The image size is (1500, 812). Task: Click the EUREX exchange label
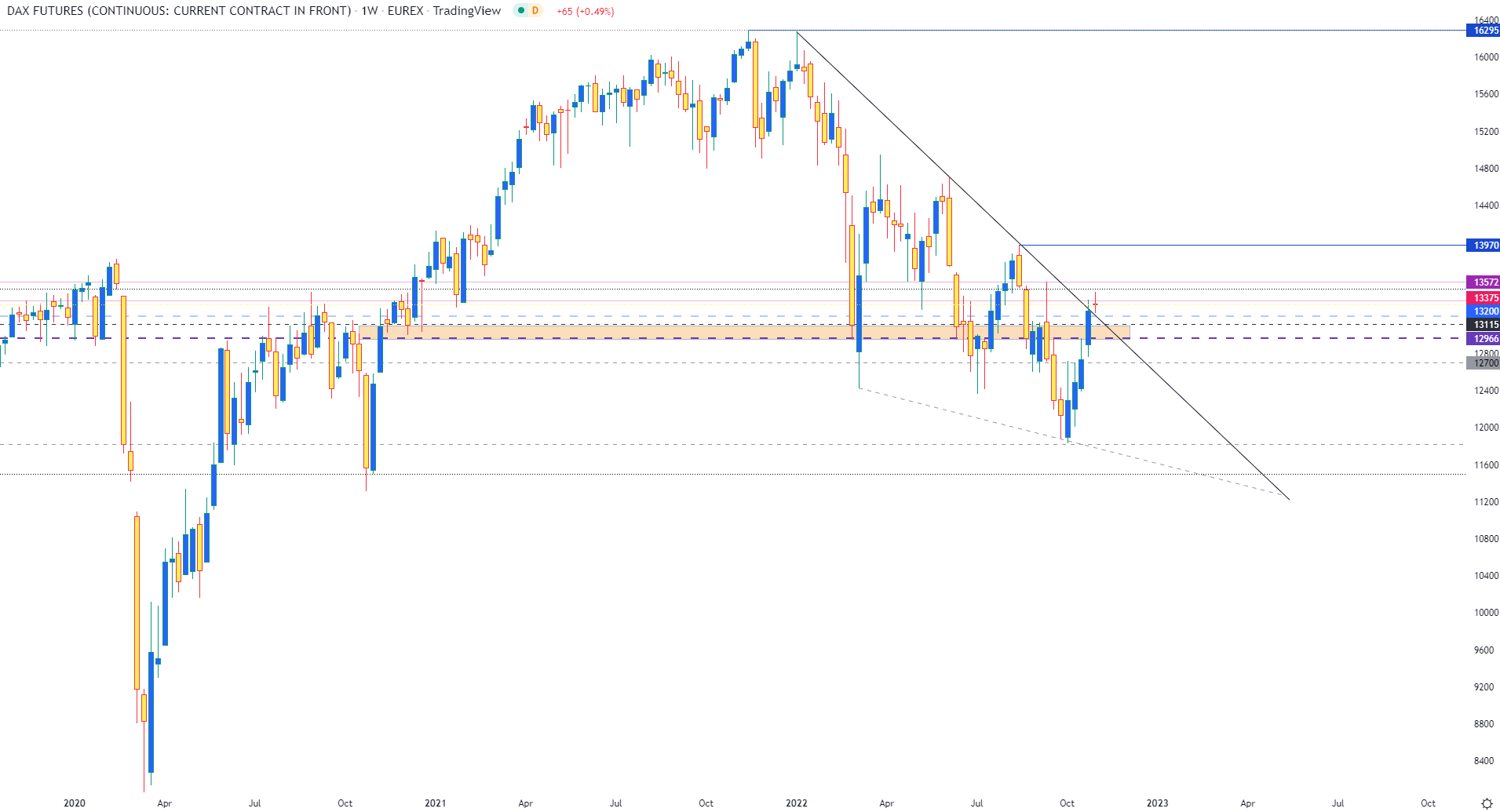[406, 11]
